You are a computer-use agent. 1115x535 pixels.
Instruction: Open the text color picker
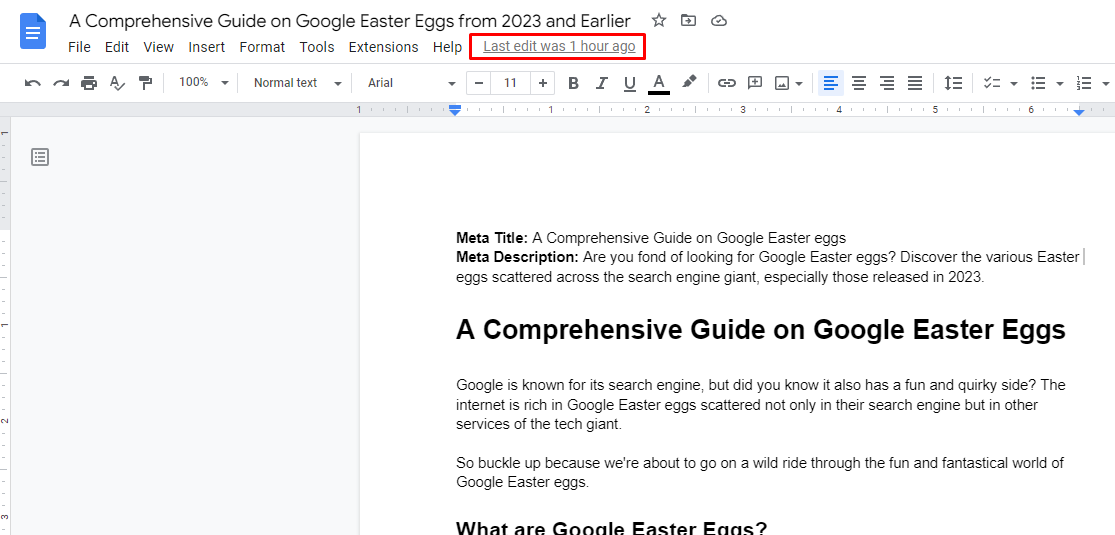(658, 83)
